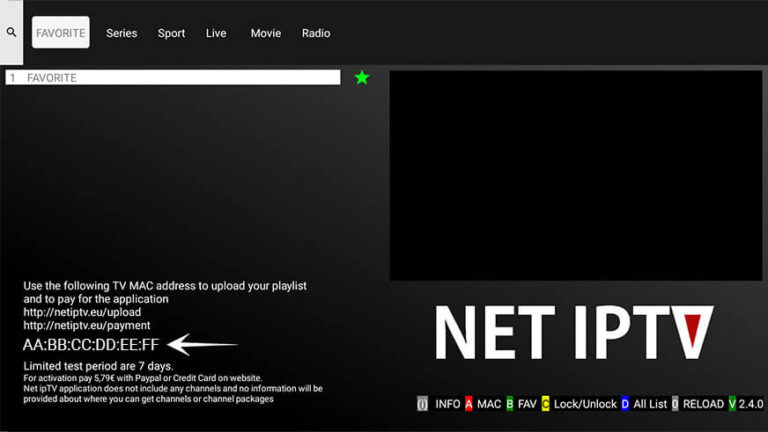Open the Live category

click(x=216, y=33)
